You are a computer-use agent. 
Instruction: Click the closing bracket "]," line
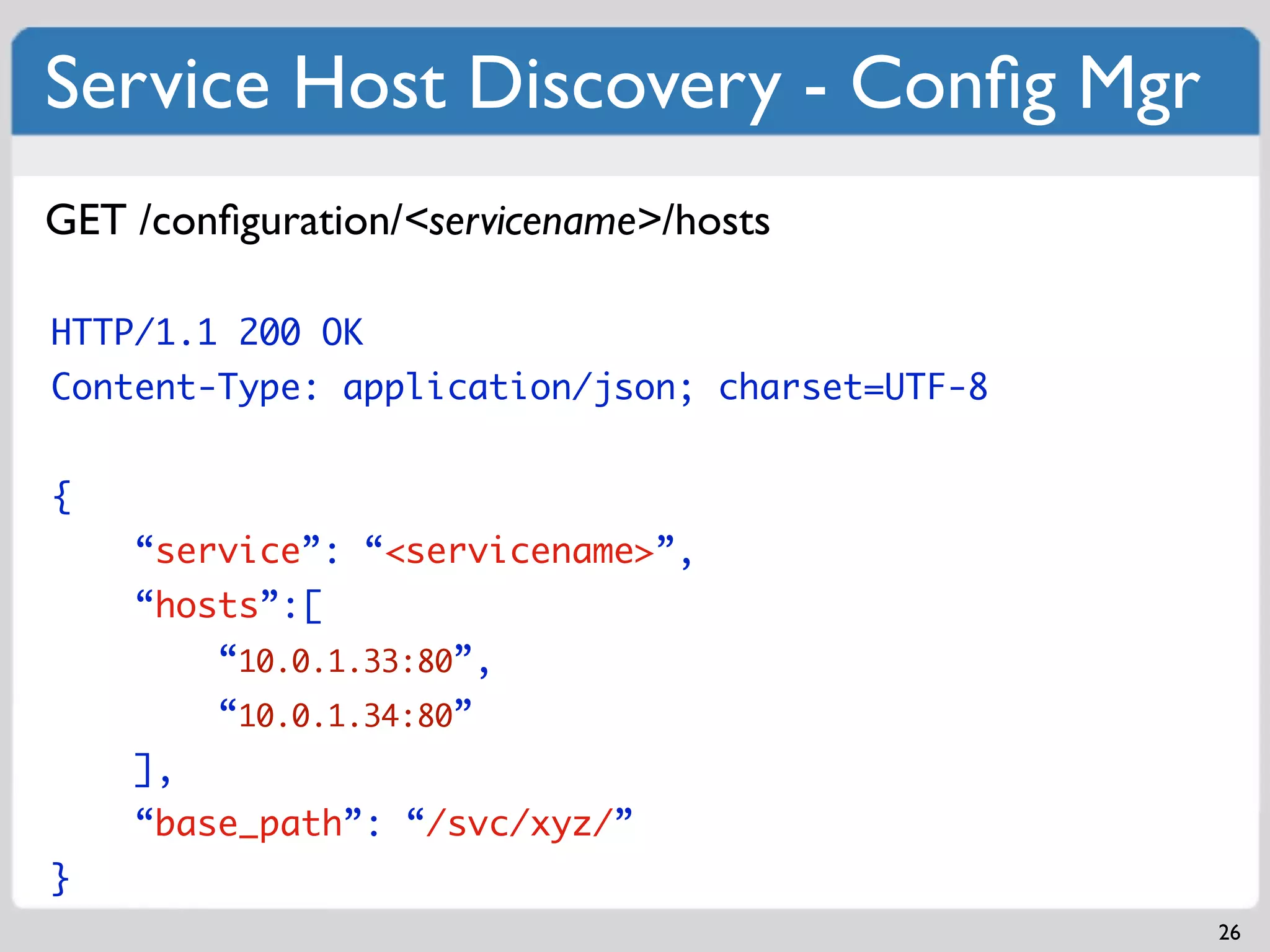pos(153,770)
